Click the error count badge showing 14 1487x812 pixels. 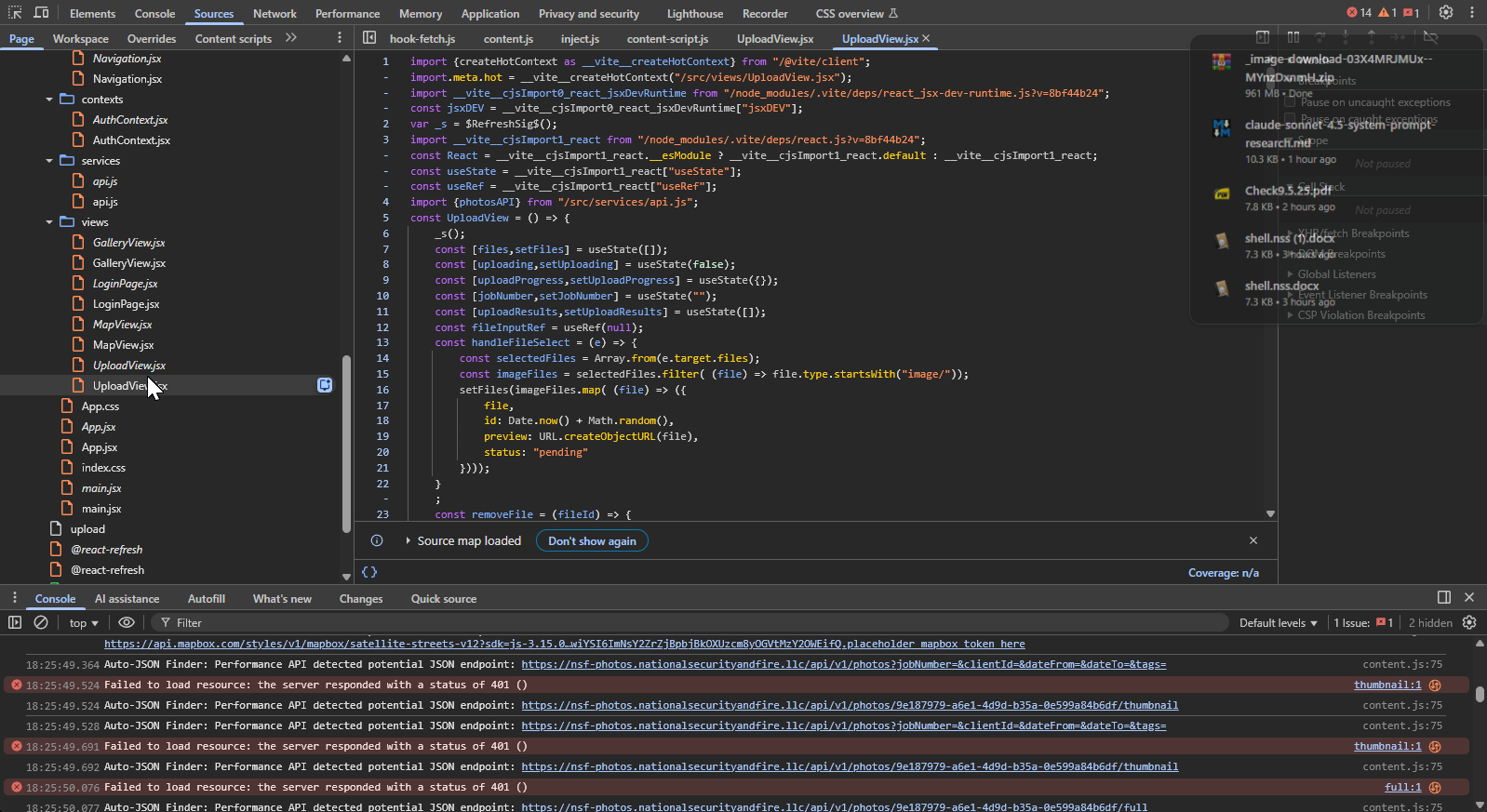(x=1359, y=13)
